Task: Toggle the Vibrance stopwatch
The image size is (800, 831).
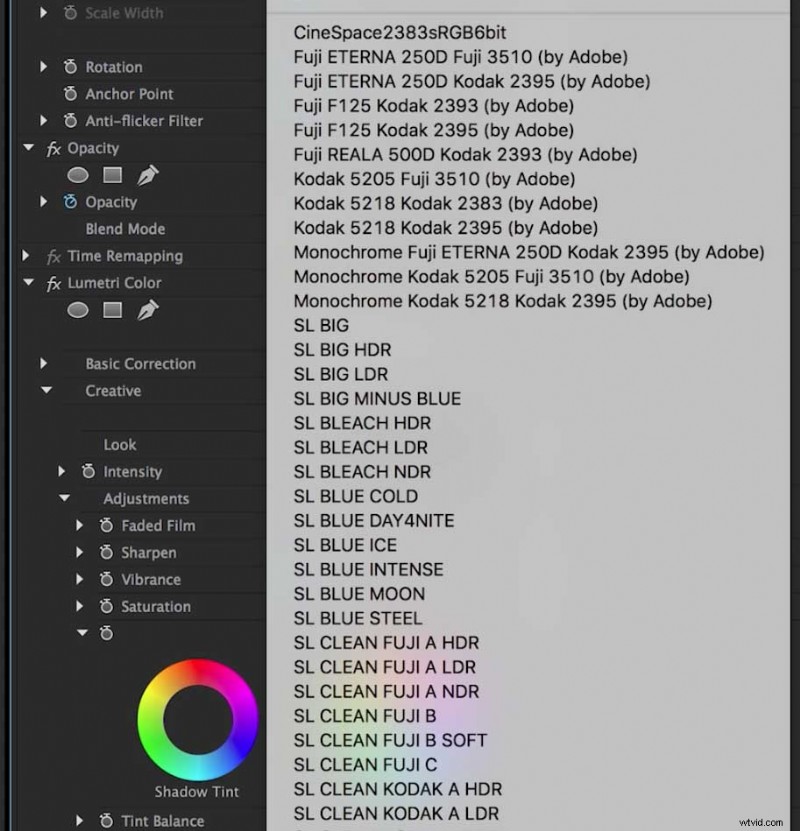Action: (108, 579)
